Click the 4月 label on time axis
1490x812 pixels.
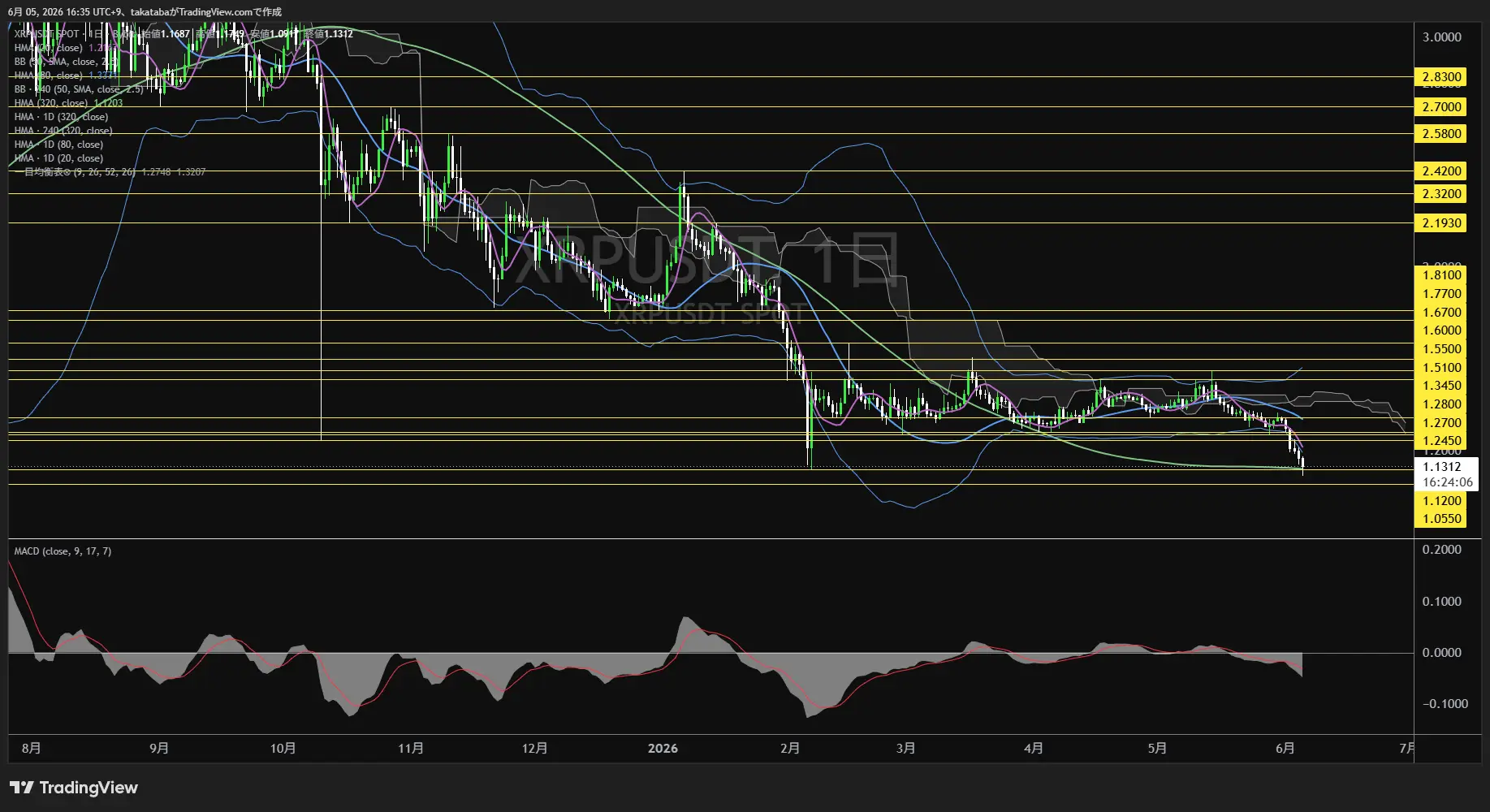[1034, 748]
